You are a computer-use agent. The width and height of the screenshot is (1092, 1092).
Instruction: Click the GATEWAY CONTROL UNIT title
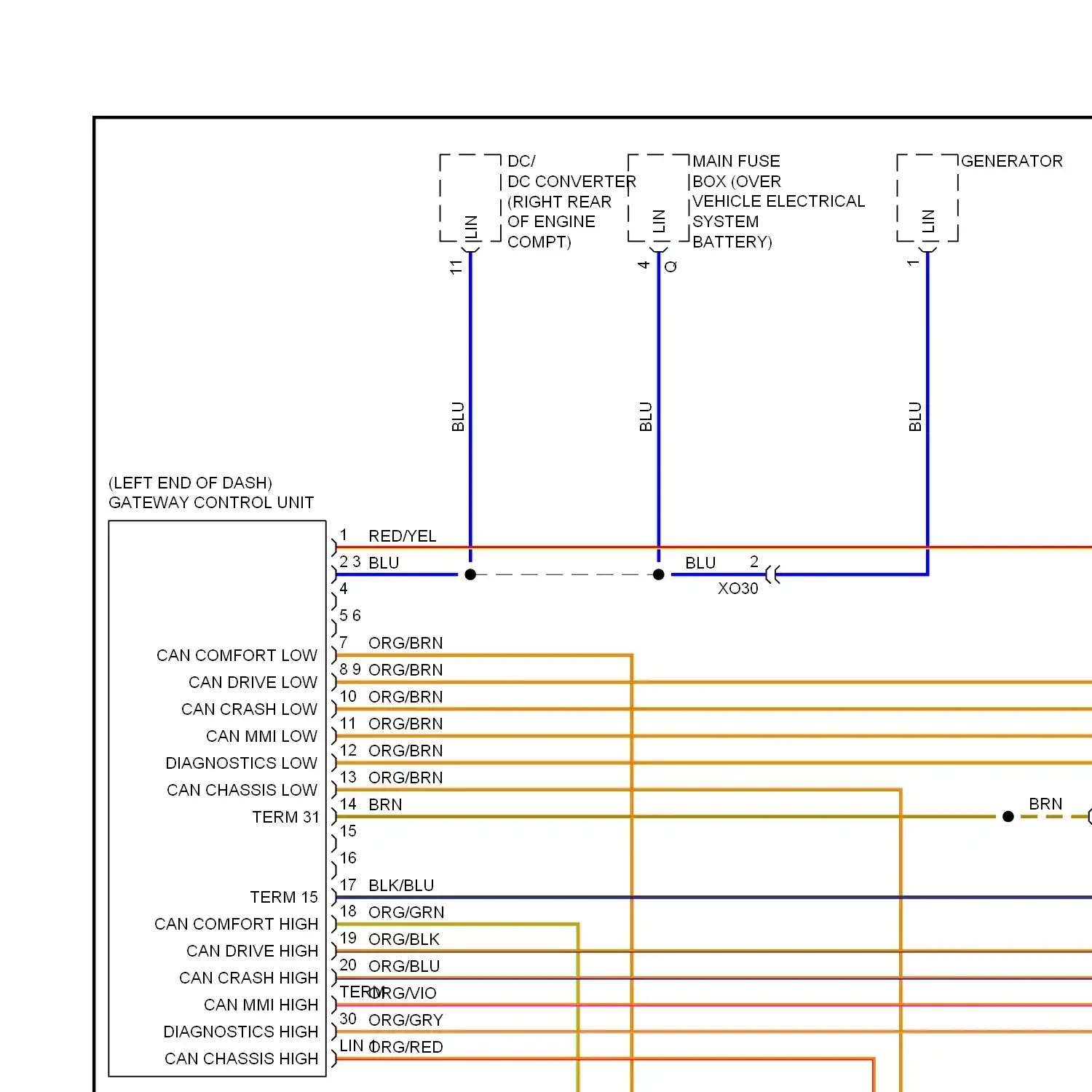coord(211,502)
